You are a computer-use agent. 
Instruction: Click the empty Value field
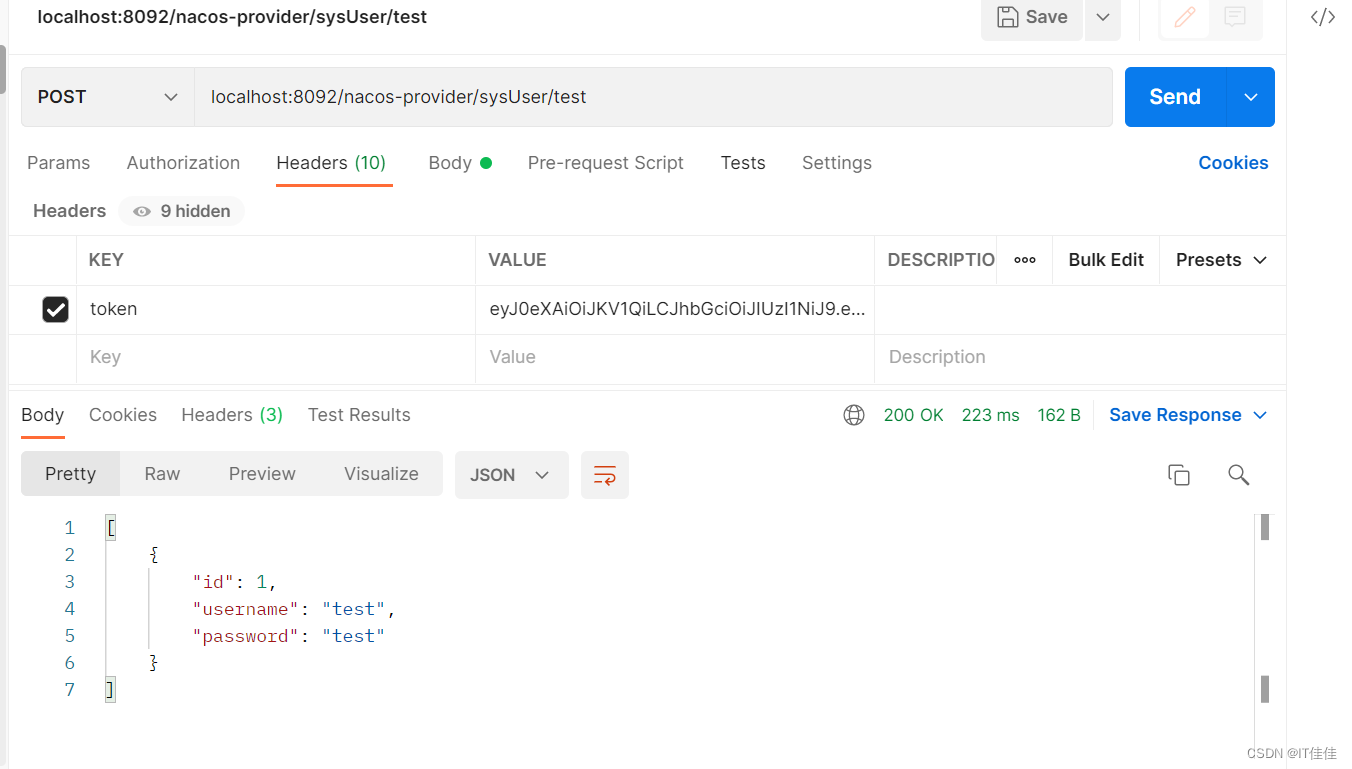tap(675, 358)
